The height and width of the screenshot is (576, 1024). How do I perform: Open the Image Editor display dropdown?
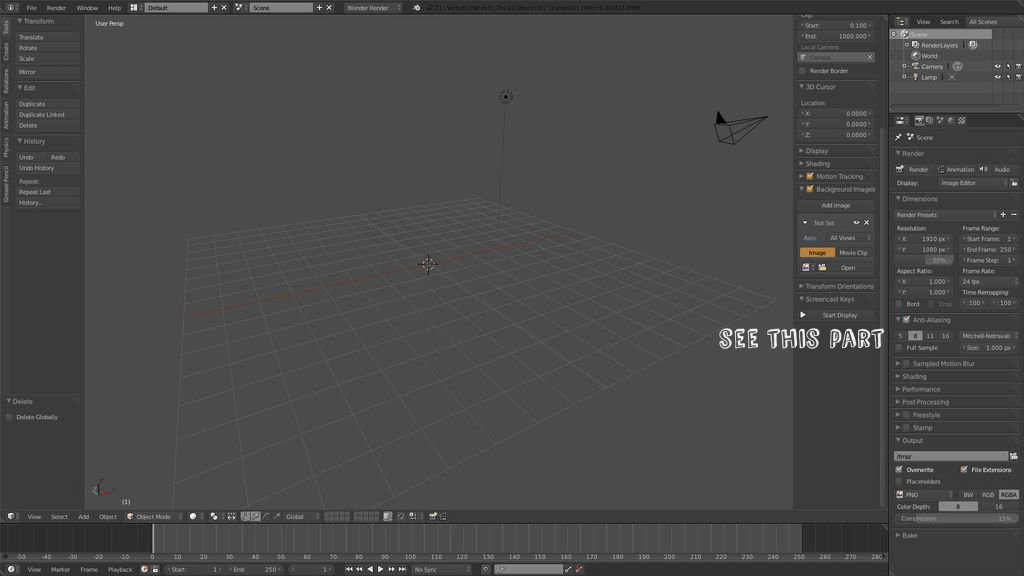click(x=973, y=184)
